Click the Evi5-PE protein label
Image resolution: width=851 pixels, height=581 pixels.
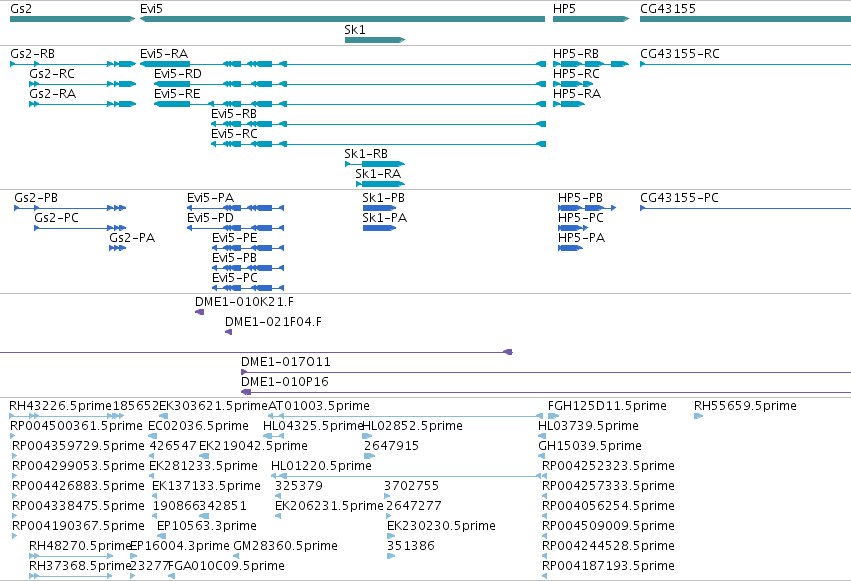[x=234, y=239]
